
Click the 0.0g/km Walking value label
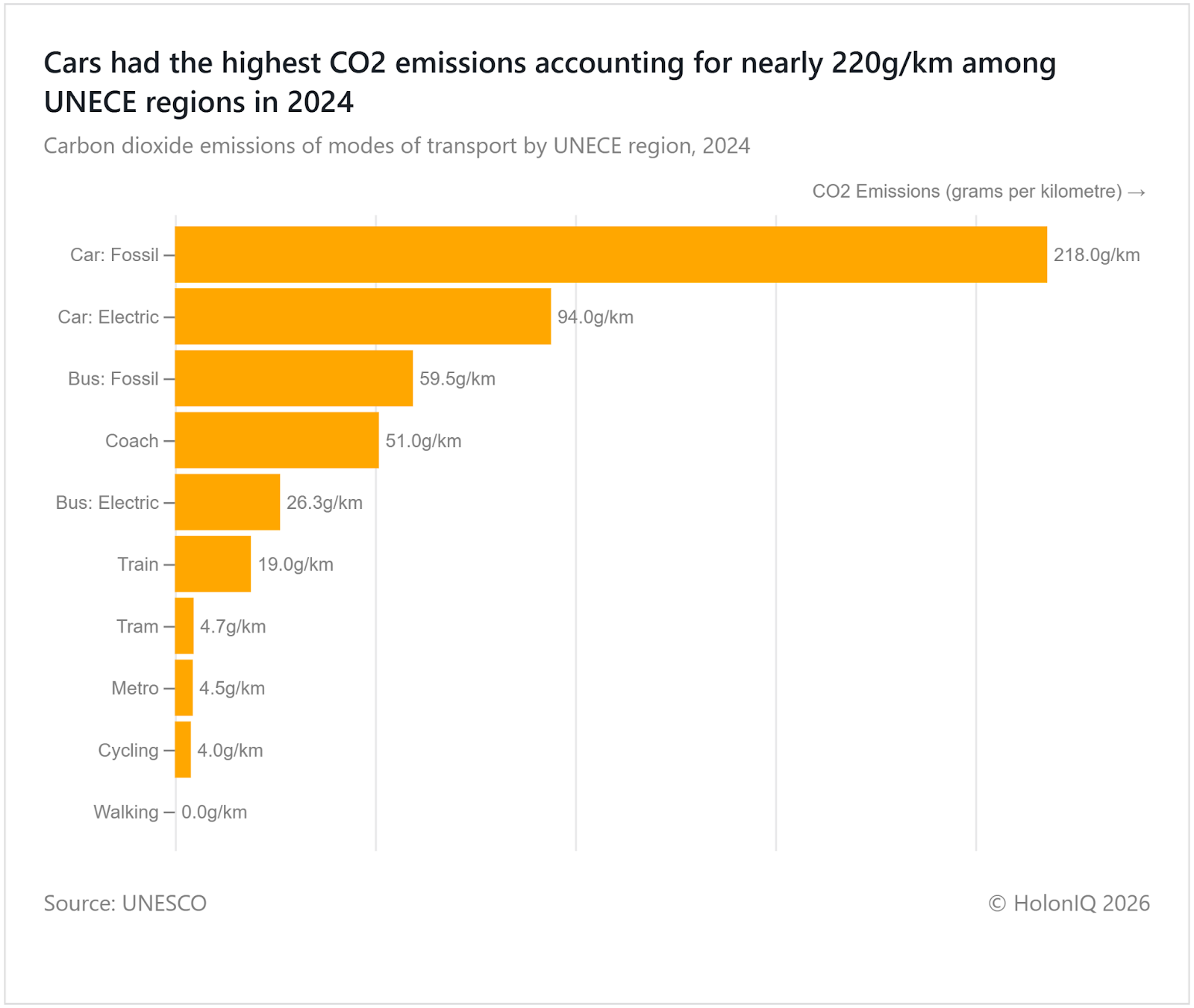click(x=214, y=813)
